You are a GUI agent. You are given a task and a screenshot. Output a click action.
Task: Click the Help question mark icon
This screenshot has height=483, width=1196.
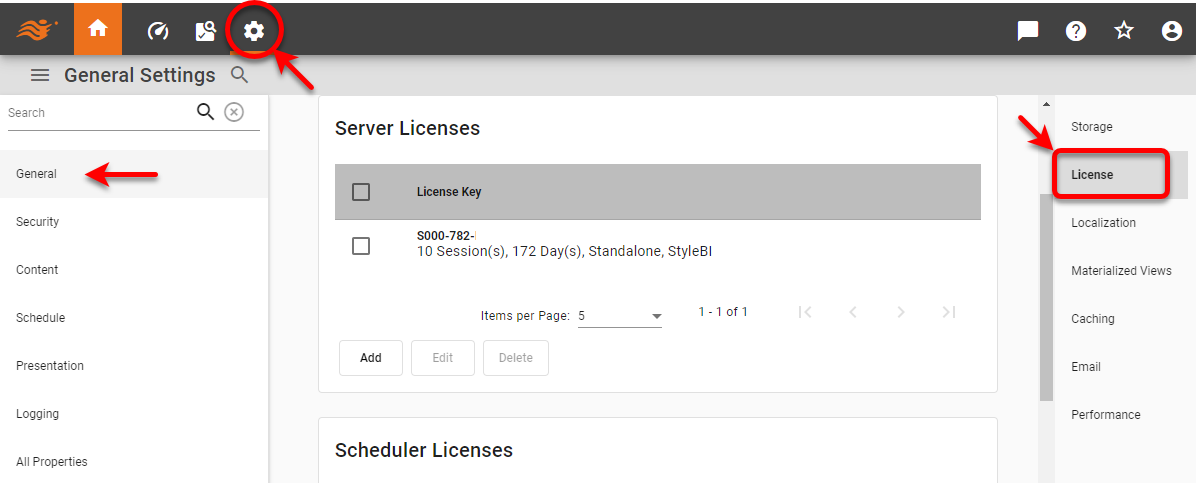1076,31
